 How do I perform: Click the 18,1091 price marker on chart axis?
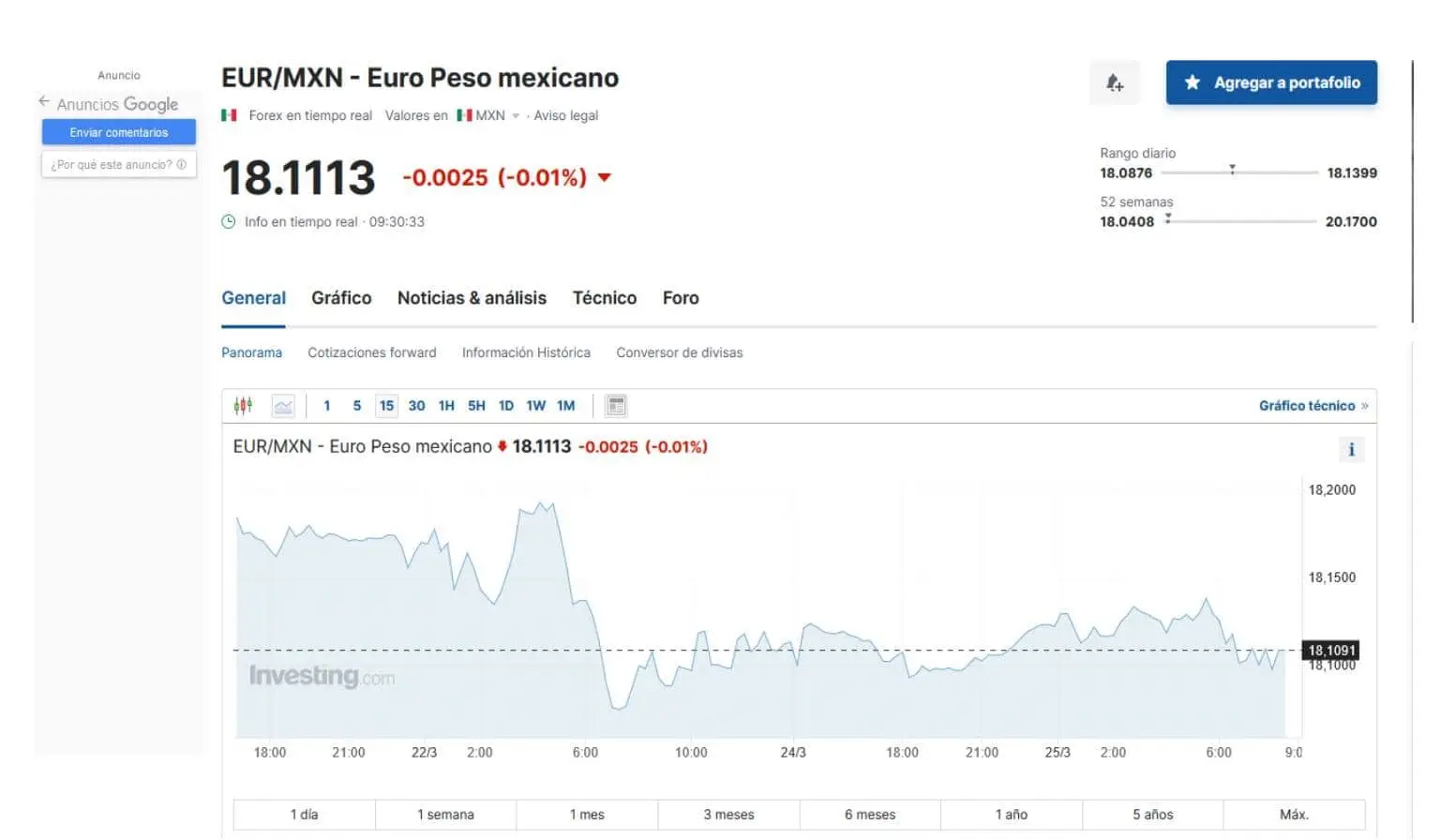pyautogui.click(x=1331, y=650)
